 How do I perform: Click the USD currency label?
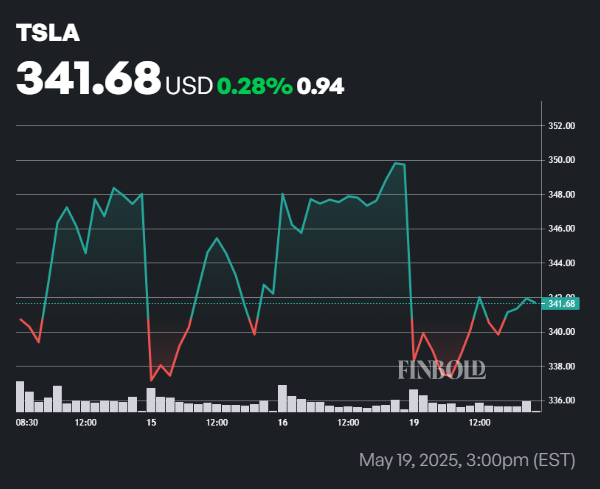[x=189, y=86]
